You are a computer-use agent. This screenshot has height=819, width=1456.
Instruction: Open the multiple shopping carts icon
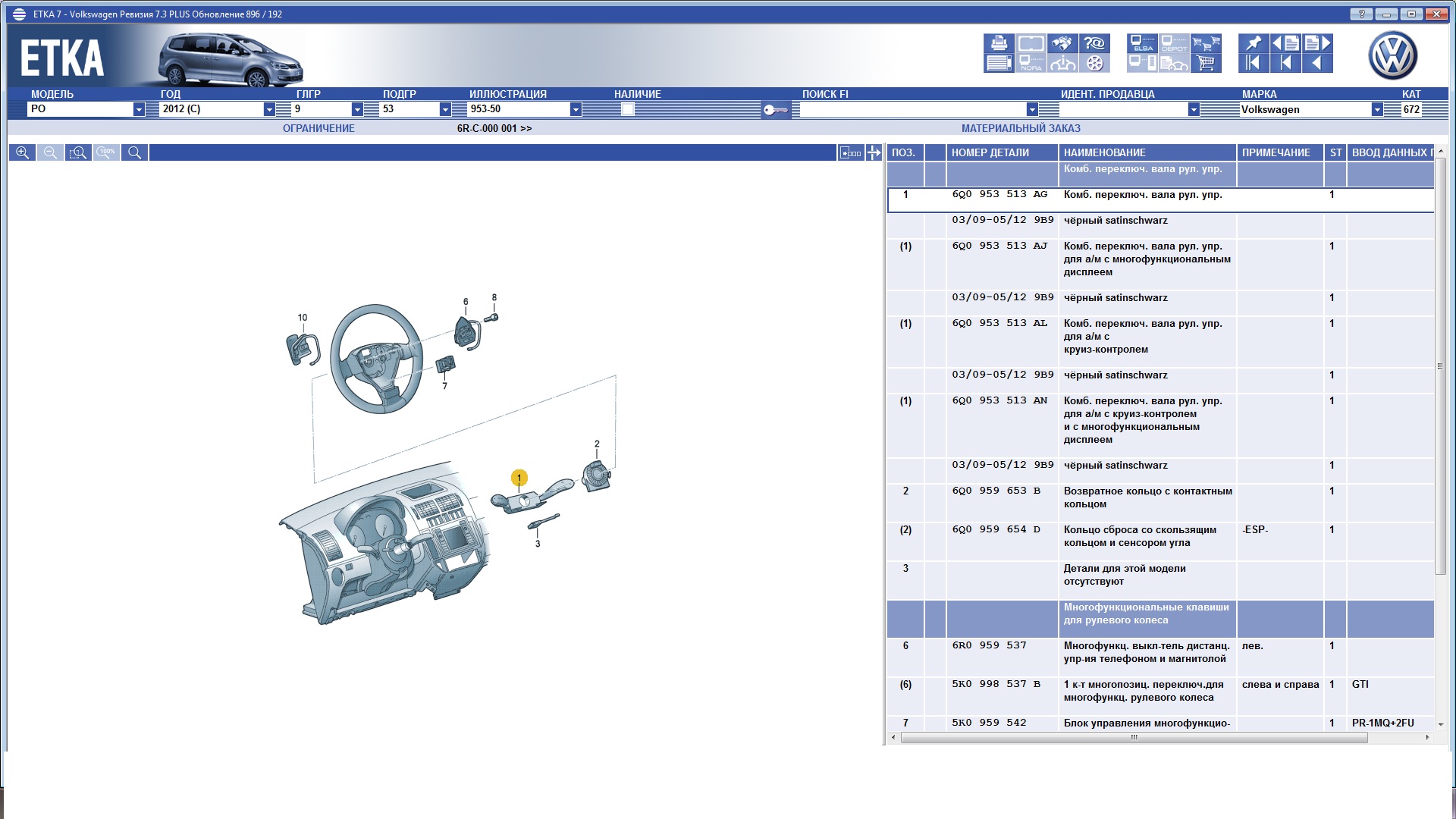point(1206,43)
